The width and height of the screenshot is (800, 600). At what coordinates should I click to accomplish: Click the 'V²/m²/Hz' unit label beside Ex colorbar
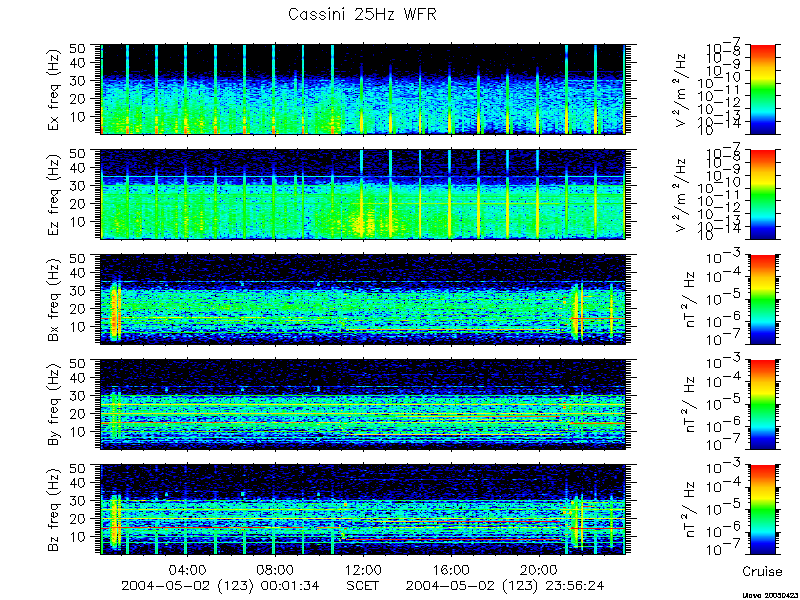pos(681,89)
